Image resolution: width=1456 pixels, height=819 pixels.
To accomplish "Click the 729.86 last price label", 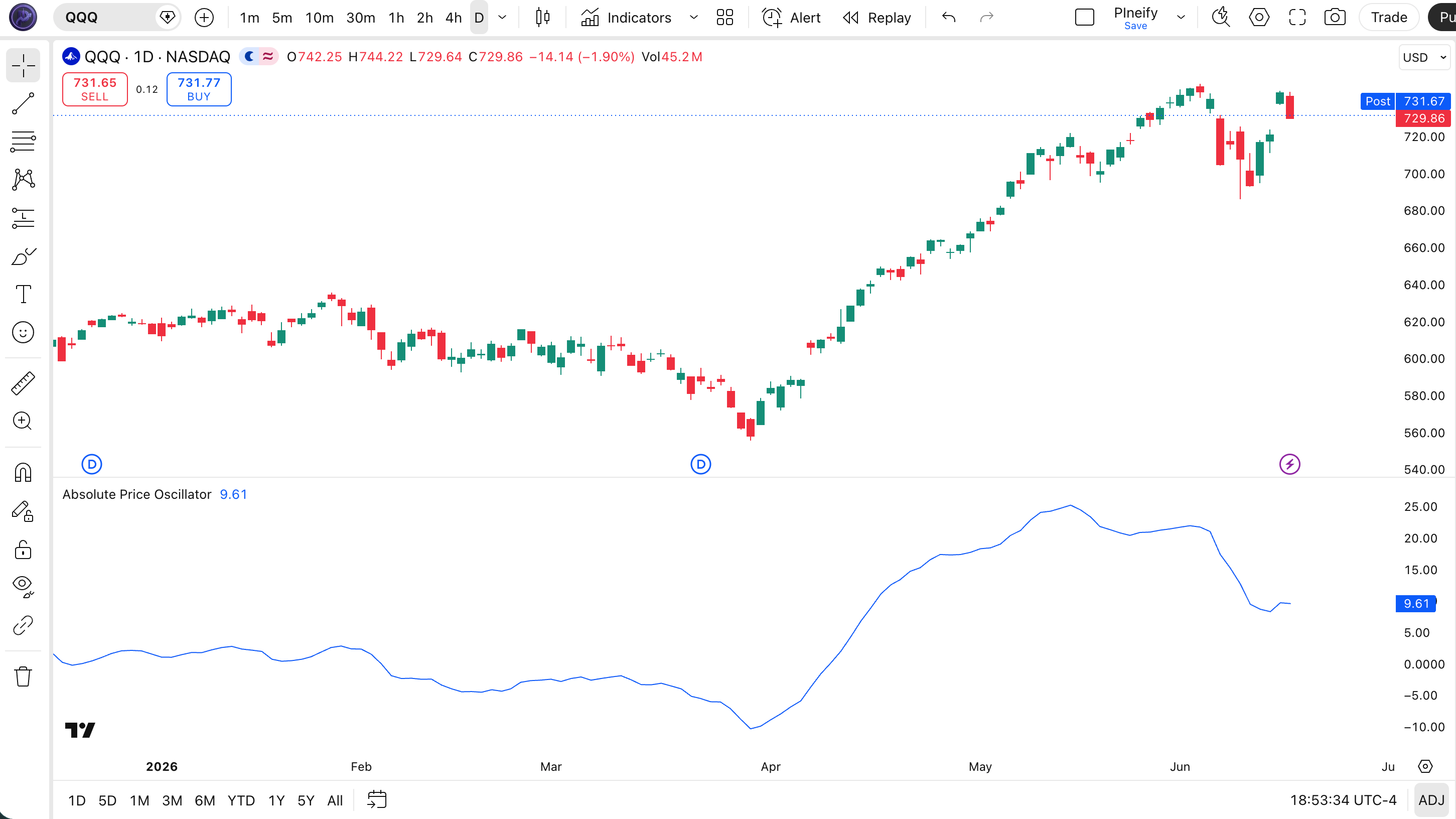I will point(1424,118).
